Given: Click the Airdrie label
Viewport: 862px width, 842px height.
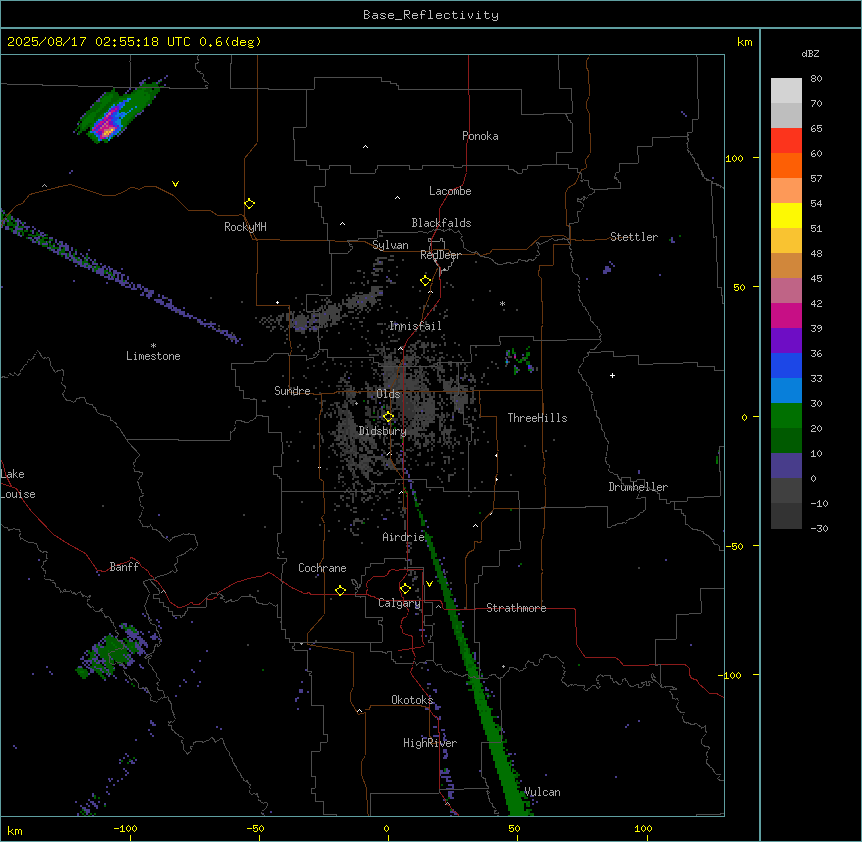Looking at the screenshot, I should point(403,537).
